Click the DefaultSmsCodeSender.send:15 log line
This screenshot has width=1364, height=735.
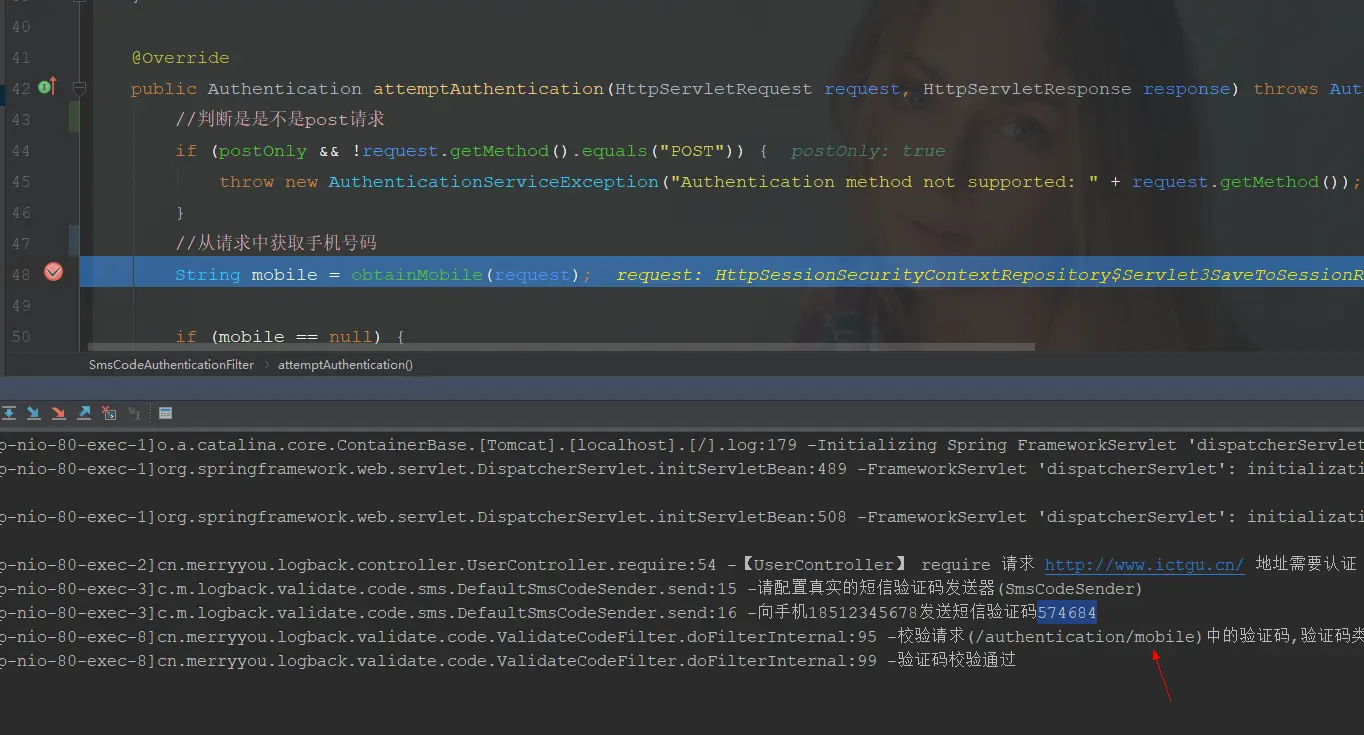pos(571,589)
